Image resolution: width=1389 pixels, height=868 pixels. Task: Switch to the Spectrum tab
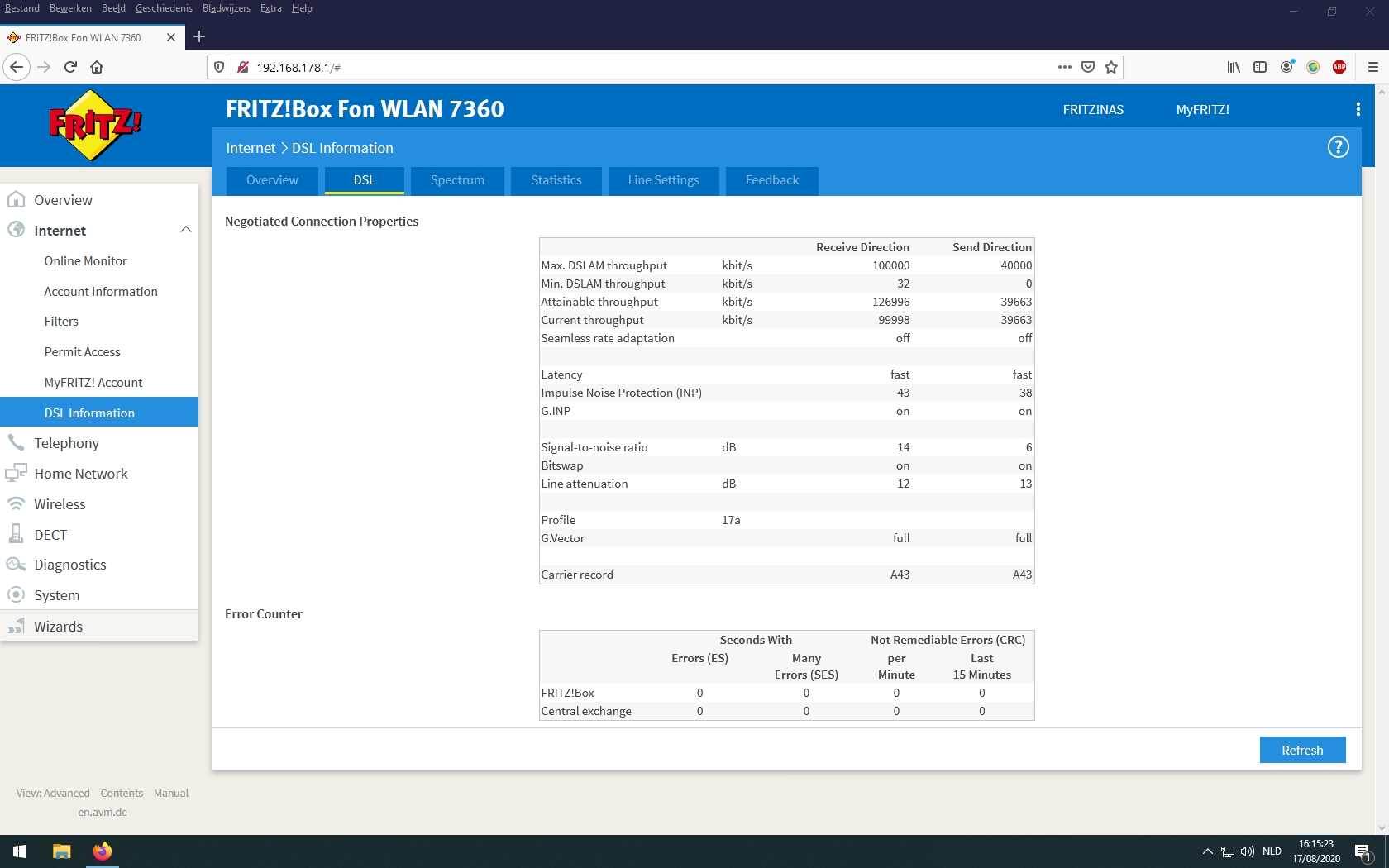(457, 180)
